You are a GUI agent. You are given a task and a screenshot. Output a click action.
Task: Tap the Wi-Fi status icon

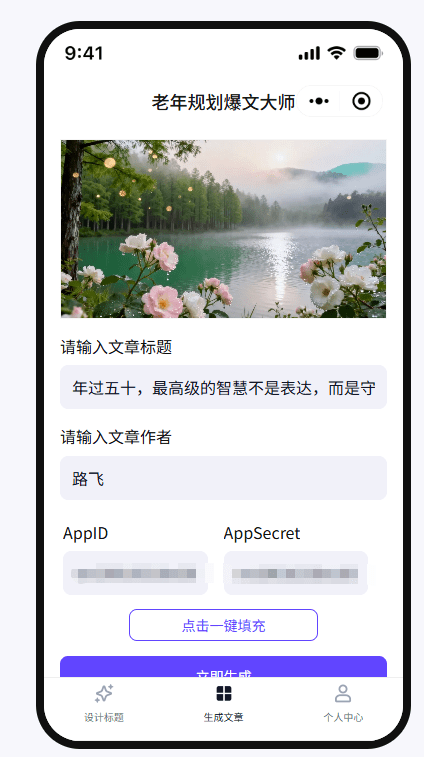336,53
